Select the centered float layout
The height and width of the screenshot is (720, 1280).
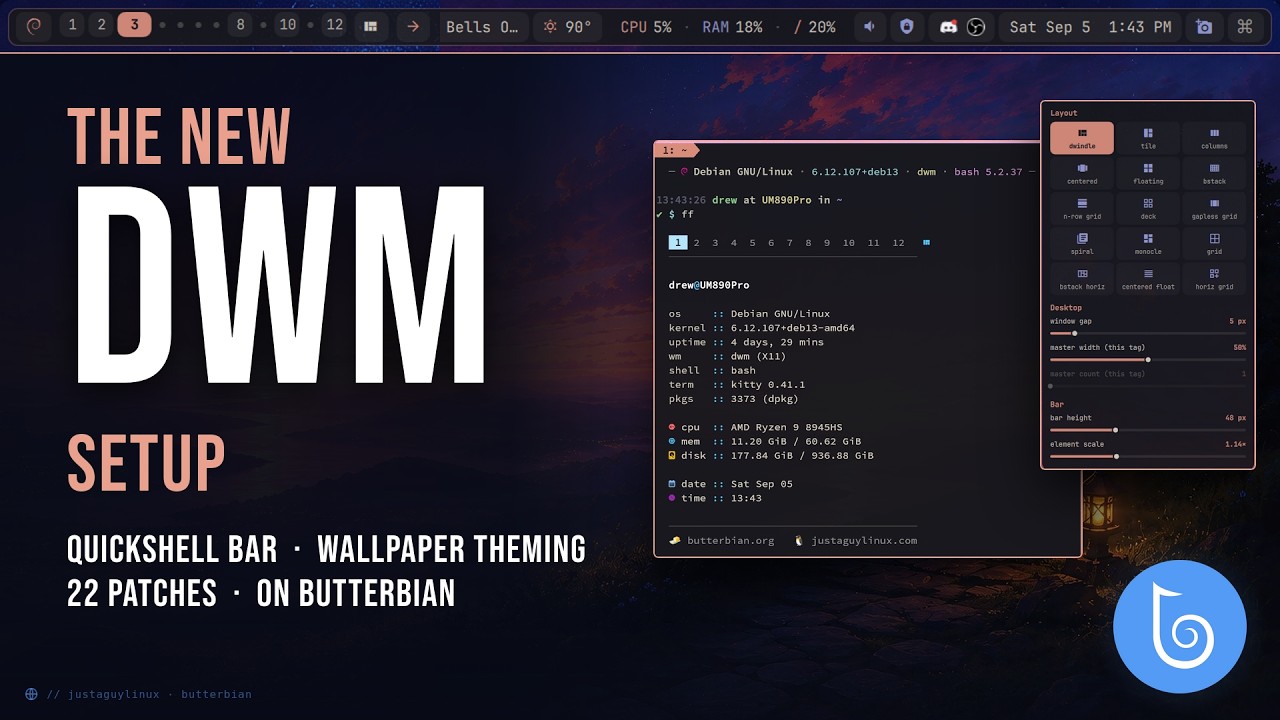[x=1148, y=278]
